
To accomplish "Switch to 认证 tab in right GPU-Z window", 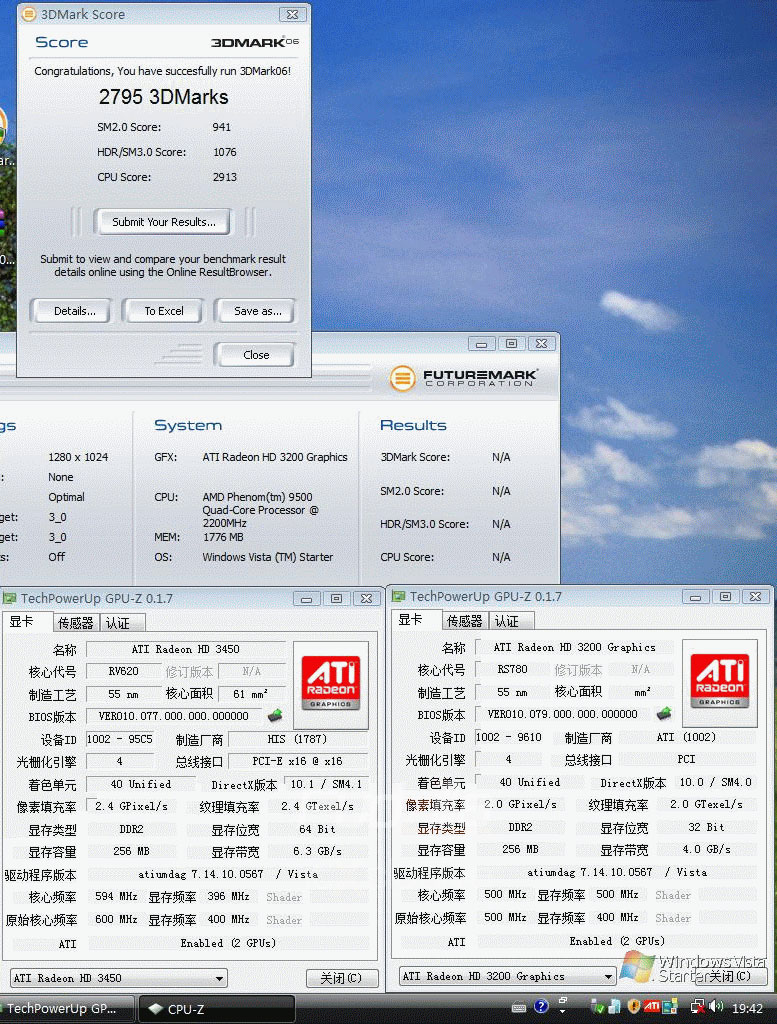I will (507, 621).
